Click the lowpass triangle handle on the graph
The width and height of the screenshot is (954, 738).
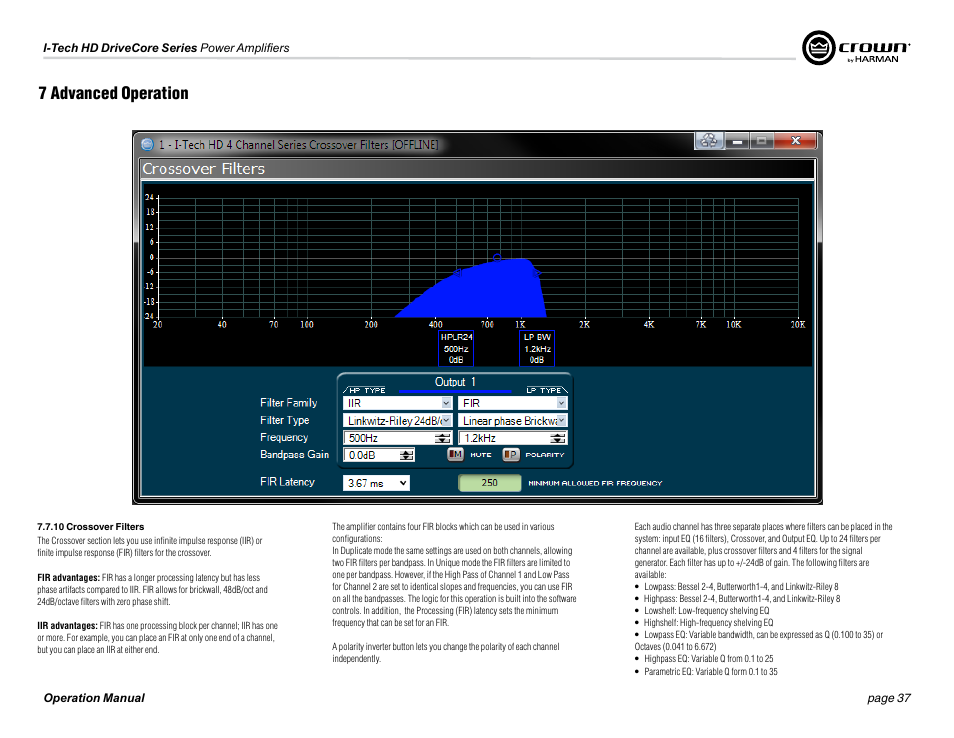537,273
